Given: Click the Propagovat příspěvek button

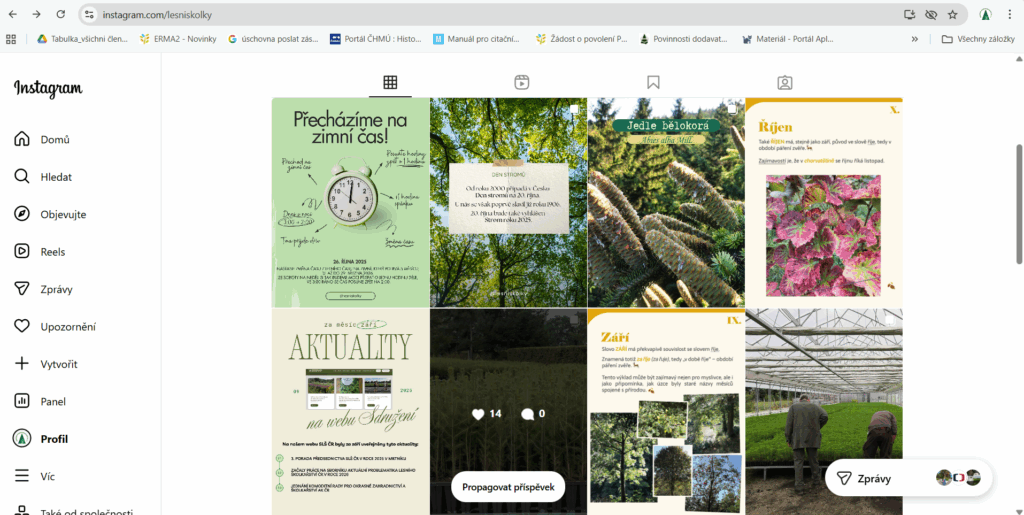Looking at the screenshot, I should [508, 487].
